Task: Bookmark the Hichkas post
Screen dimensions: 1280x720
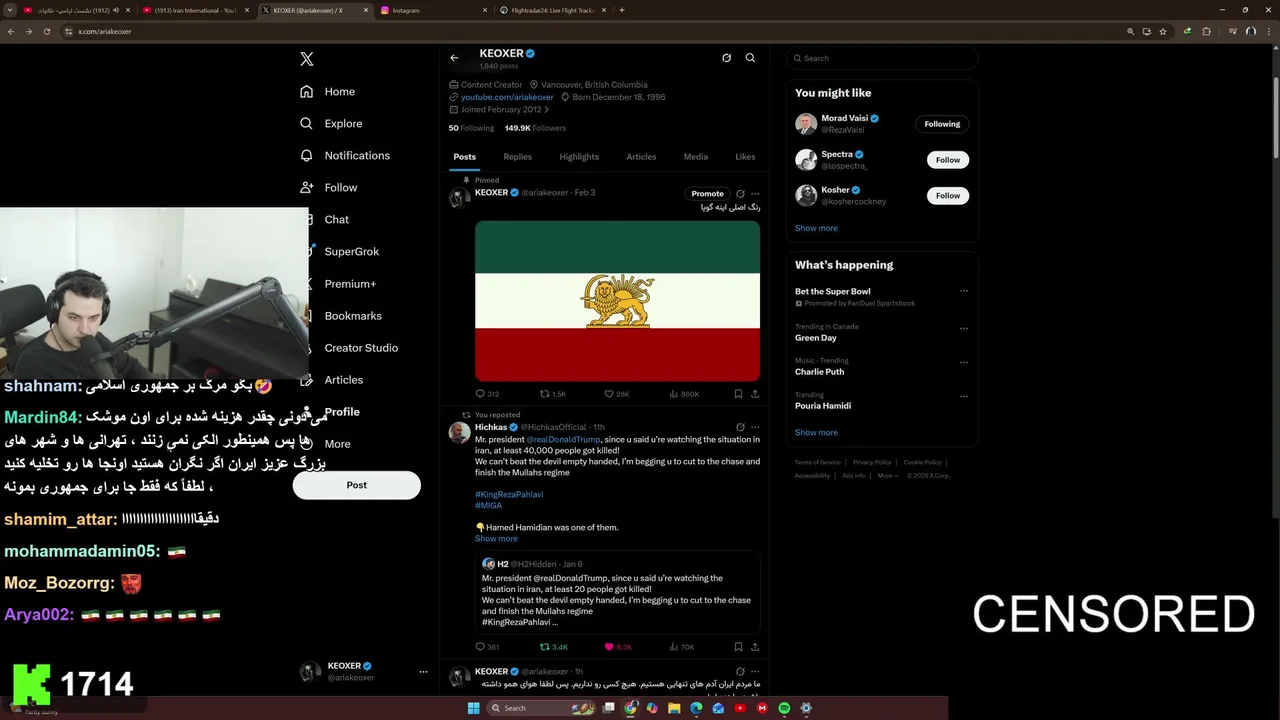Action: click(738, 647)
